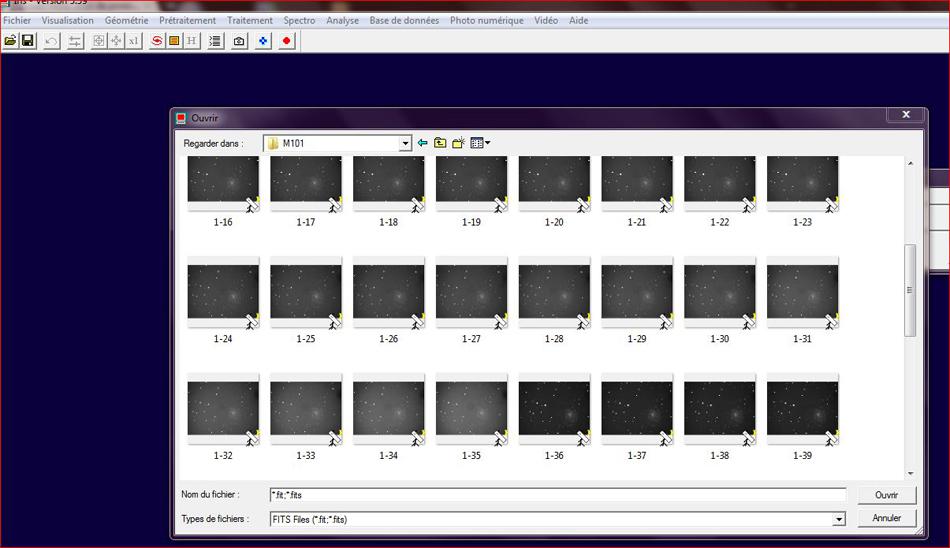Viewport: 950px width, 548px height.
Task: Select thumbnail 1-35
Action: (471, 409)
